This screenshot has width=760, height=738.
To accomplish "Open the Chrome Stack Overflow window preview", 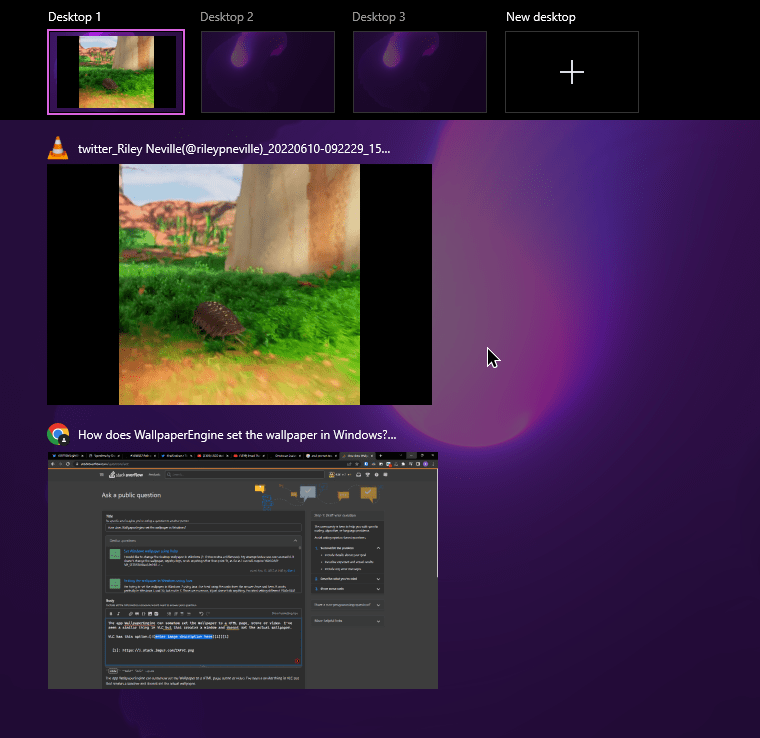I will (x=243, y=570).
